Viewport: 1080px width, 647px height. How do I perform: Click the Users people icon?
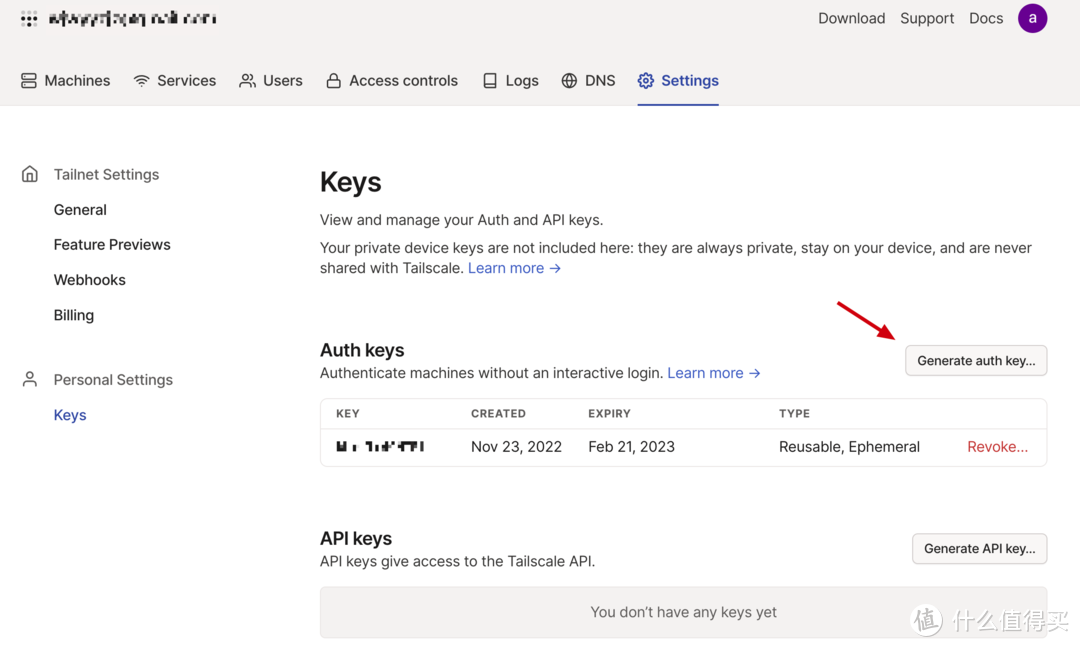[x=247, y=81]
